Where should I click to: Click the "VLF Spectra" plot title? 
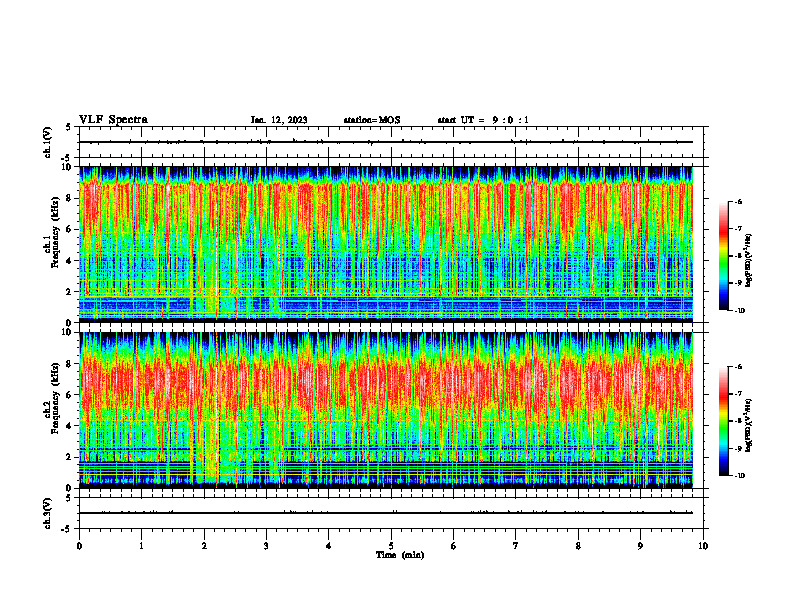coord(114,120)
